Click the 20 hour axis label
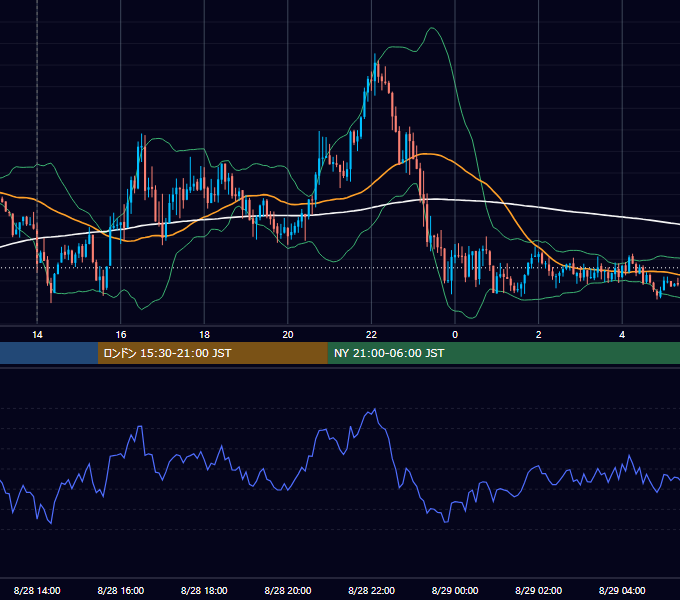The width and height of the screenshot is (680, 600). coord(288,334)
